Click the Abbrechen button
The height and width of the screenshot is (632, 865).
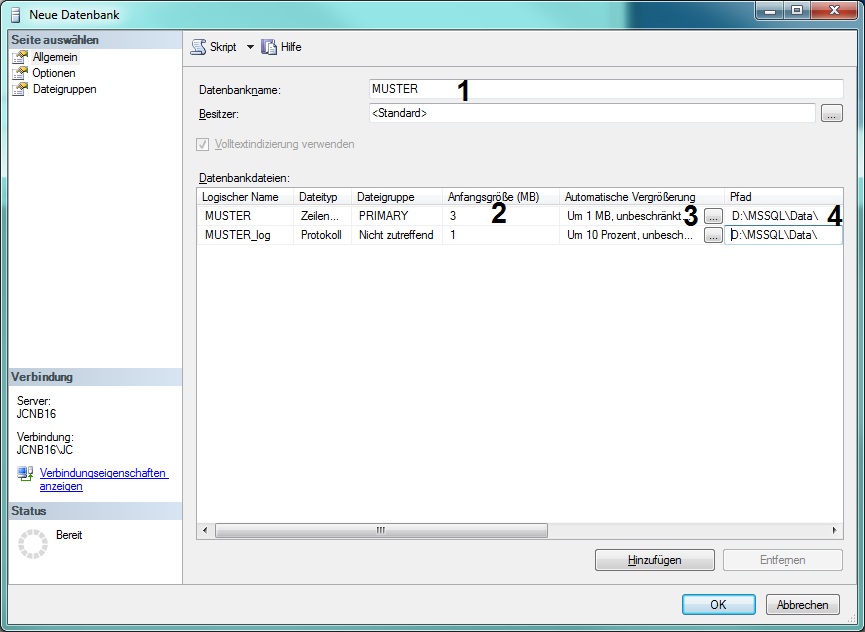[x=803, y=604]
